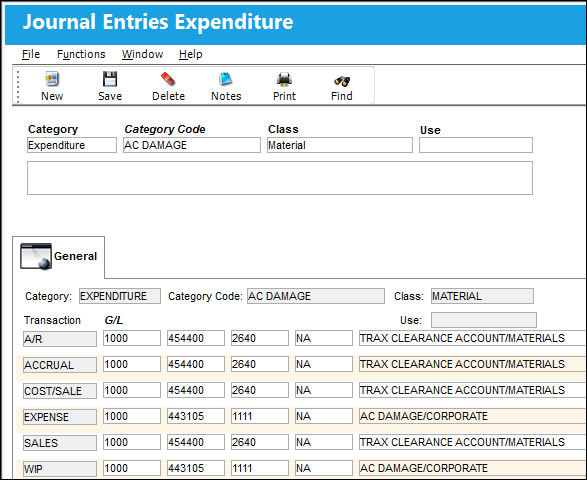587x480 pixels.
Task: Click the NA field in SALES row
Action: click(324, 442)
